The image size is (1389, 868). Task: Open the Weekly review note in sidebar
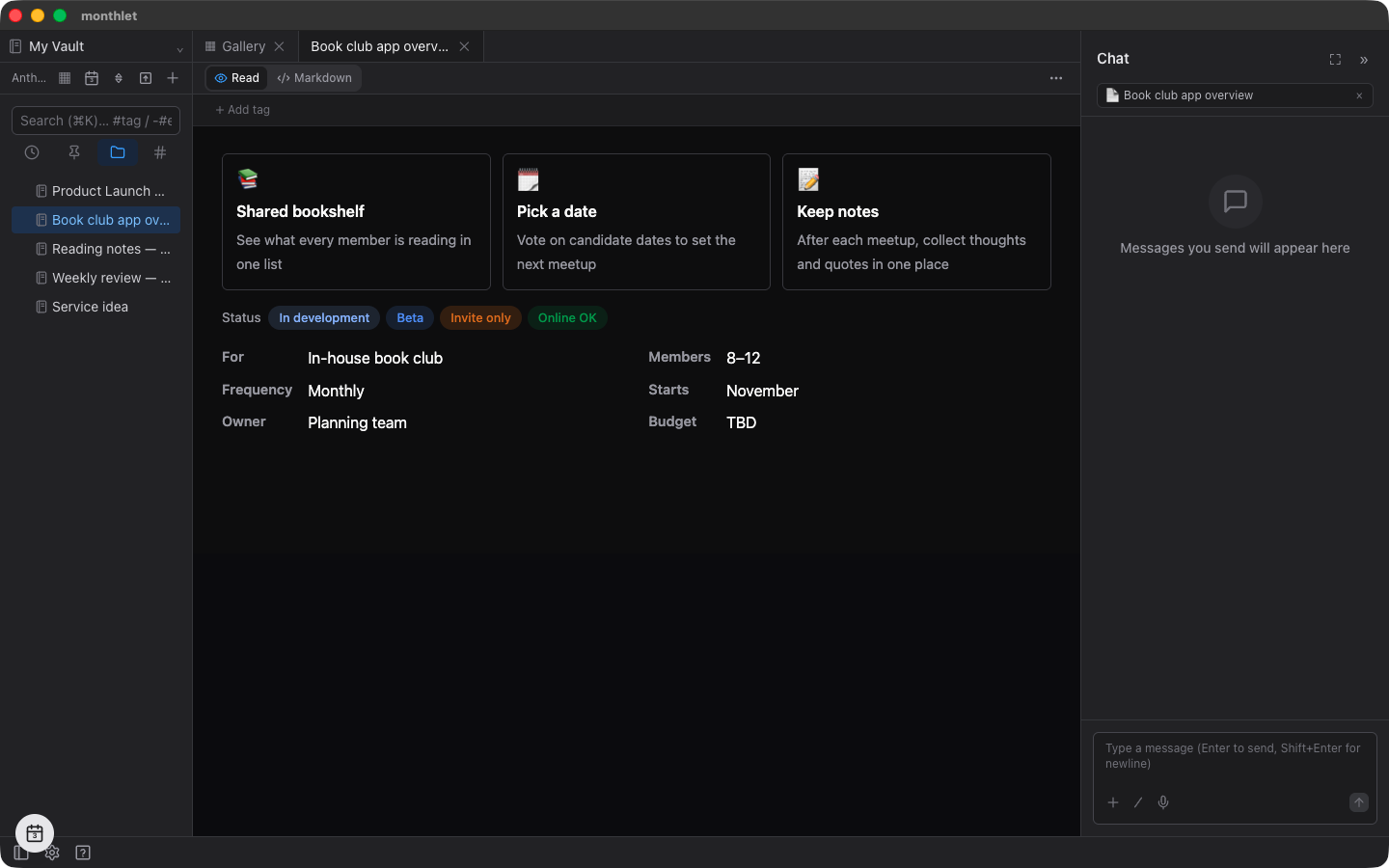pos(96,278)
